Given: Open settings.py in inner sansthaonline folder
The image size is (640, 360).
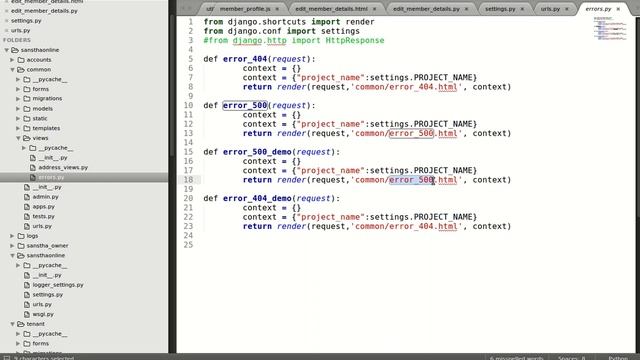Looking at the screenshot, I should pyautogui.click(x=48, y=295).
